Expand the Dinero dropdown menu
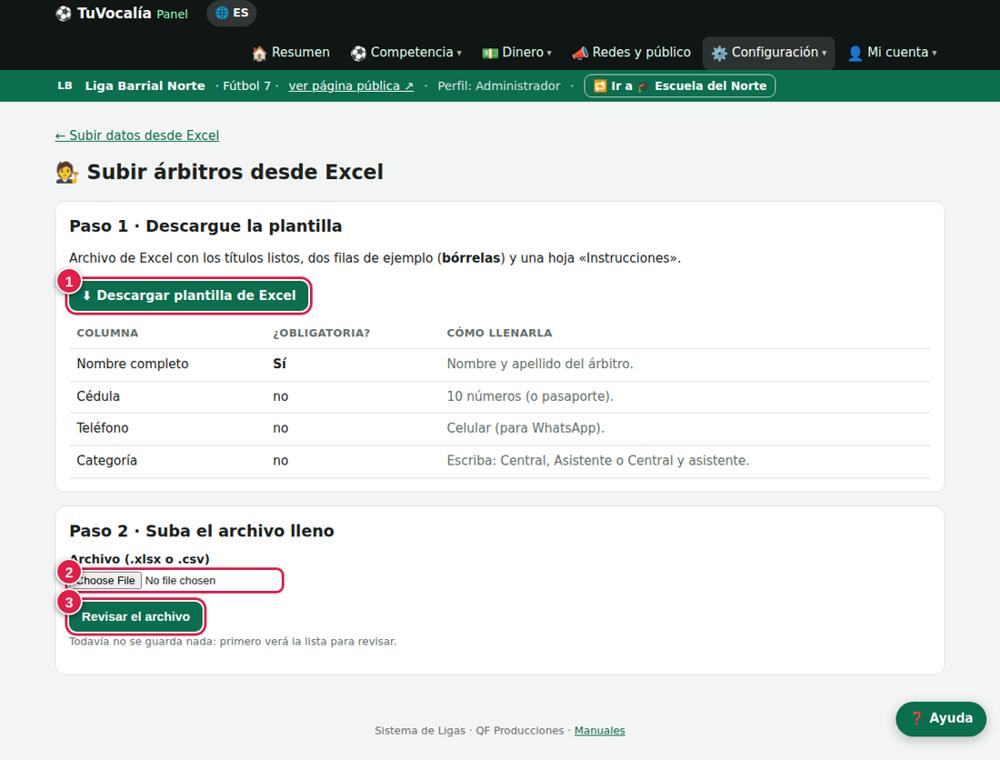The height and width of the screenshot is (760, 1000). (x=517, y=52)
